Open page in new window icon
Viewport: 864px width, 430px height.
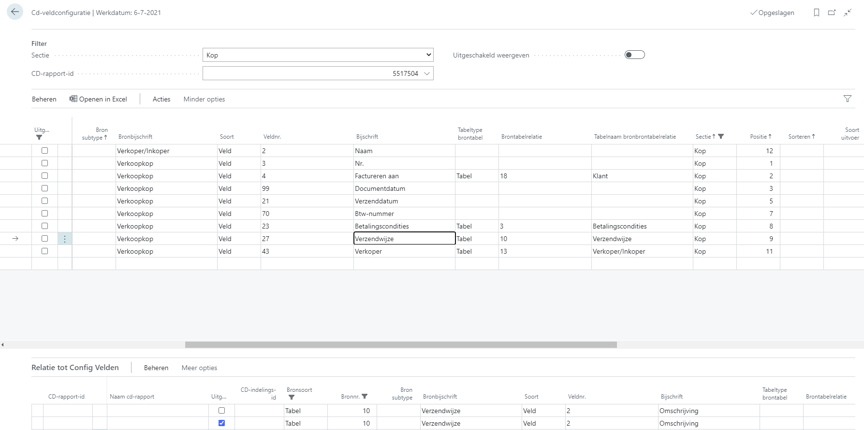click(832, 12)
